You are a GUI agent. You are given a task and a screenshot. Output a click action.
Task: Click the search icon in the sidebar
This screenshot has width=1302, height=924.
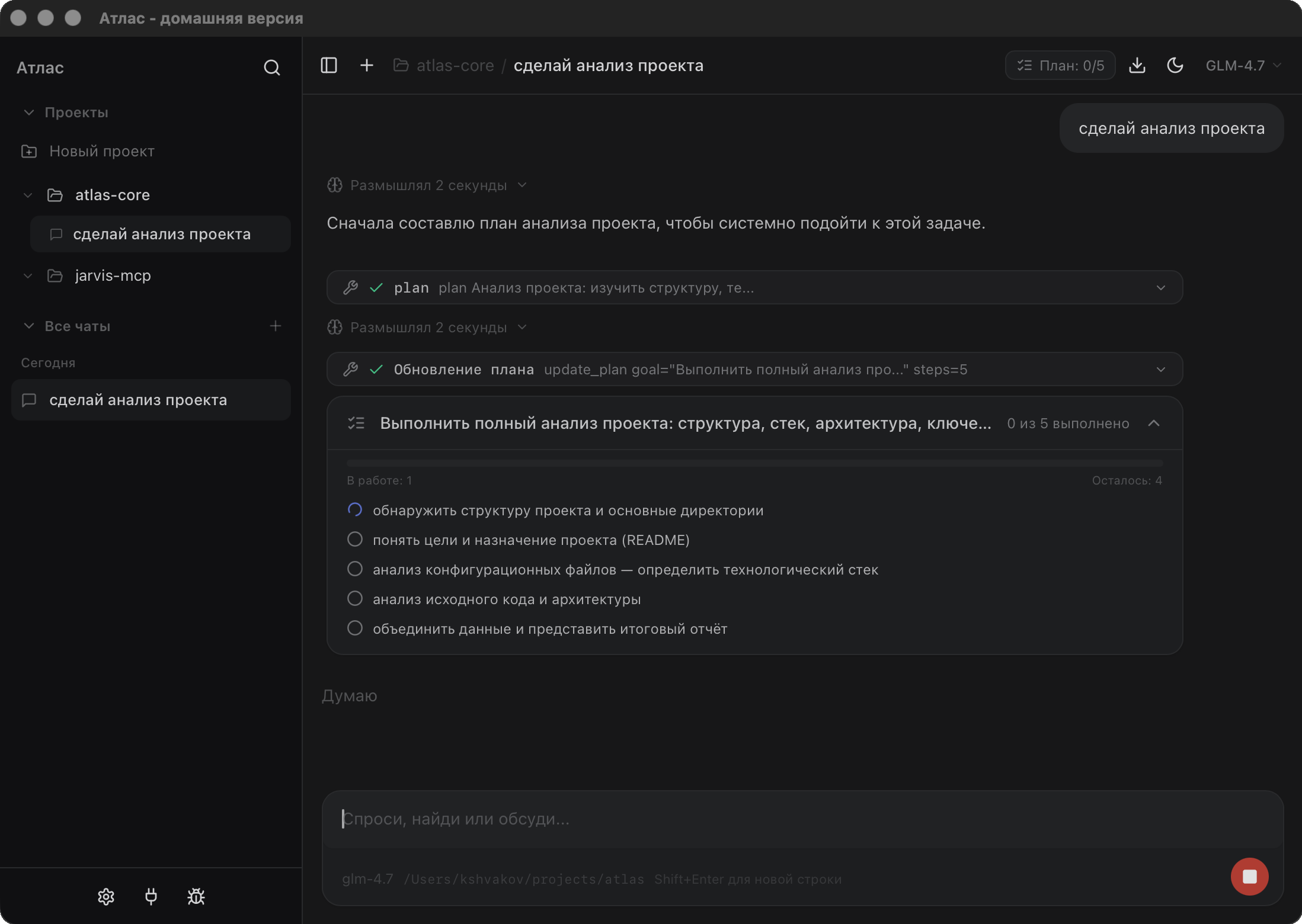pyautogui.click(x=272, y=67)
